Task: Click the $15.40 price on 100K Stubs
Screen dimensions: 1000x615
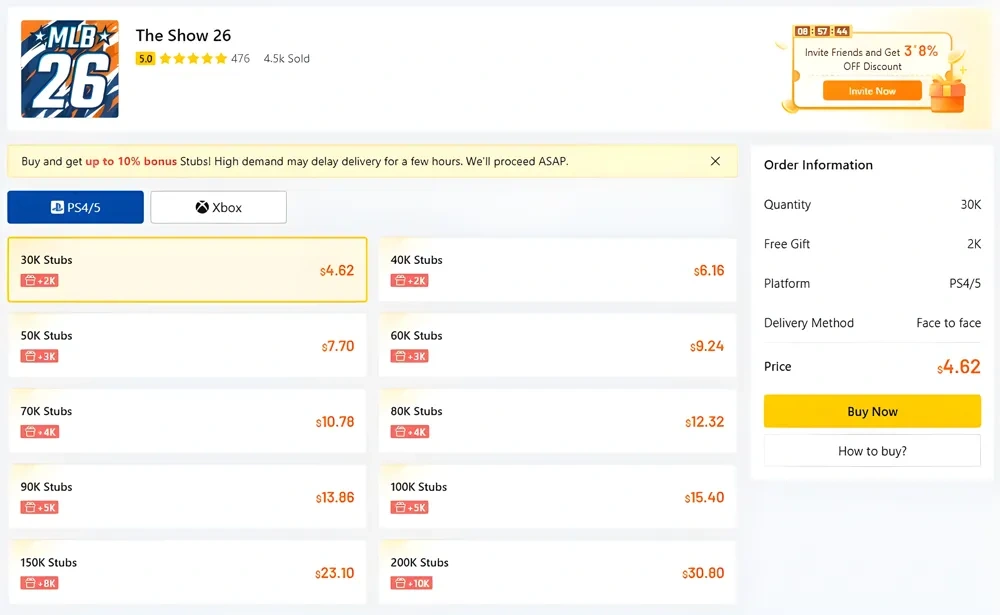Action: [x=704, y=498]
